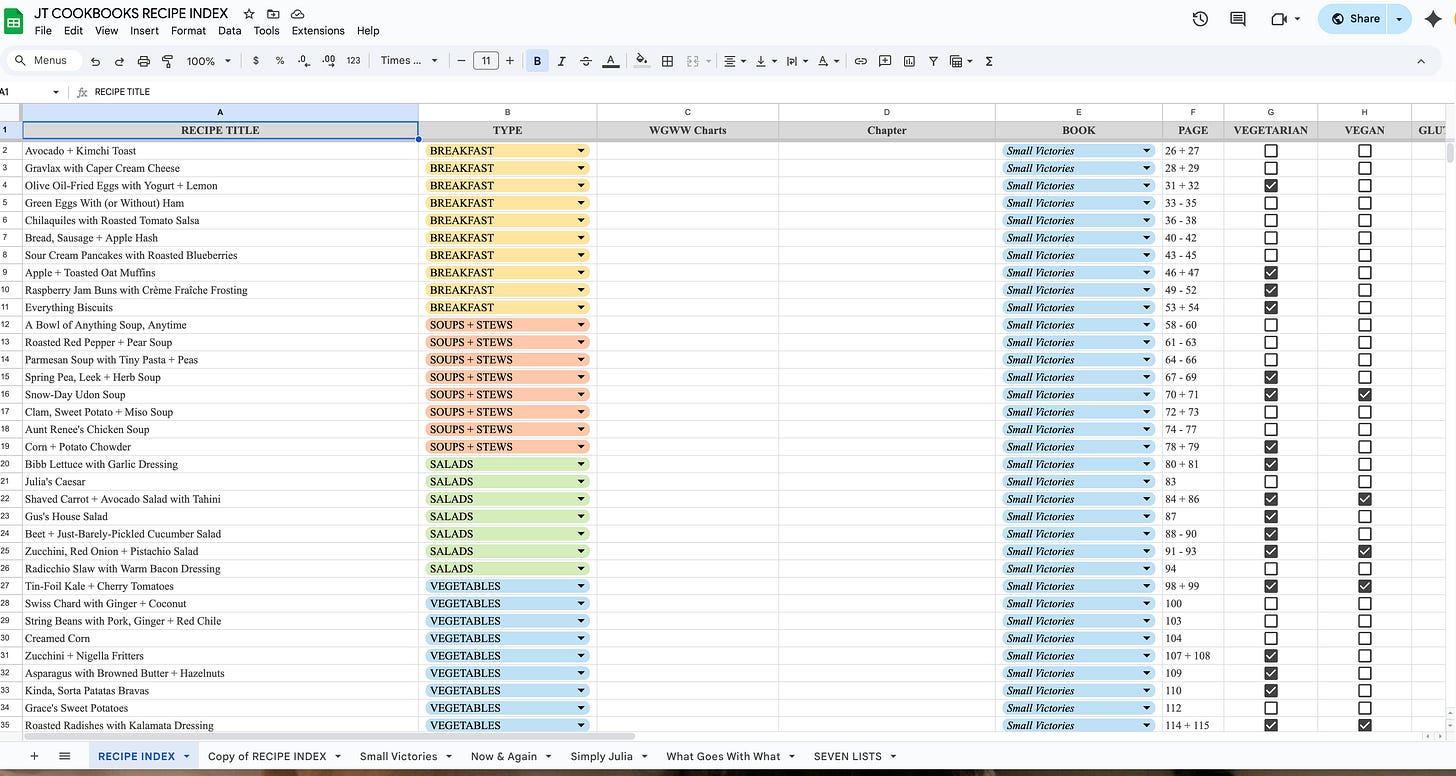
Task: Open Gemini sparkle icon
Action: click(1432, 19)
